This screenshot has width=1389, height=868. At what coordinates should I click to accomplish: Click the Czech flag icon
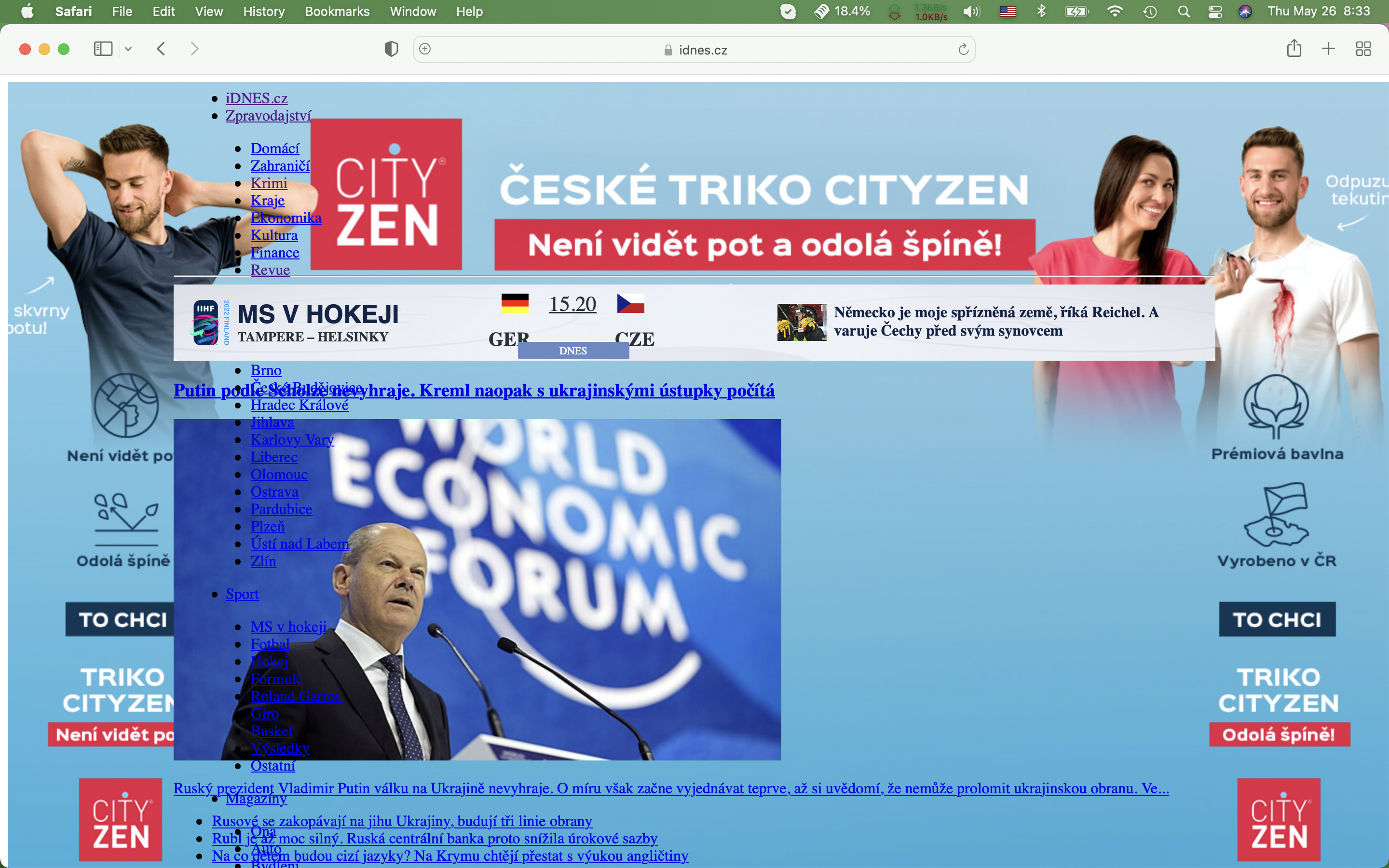click(x=631, y=303)
